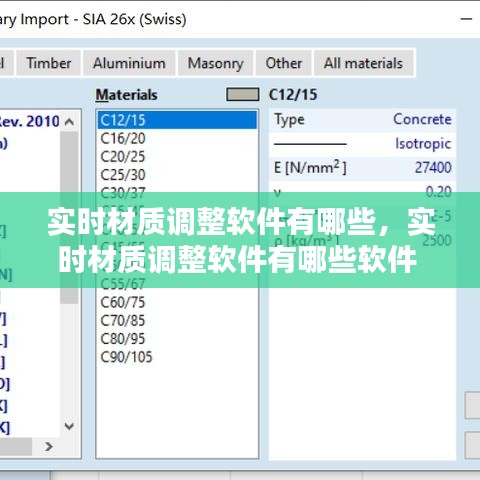Image resolution: width=480 pixels, height=480 pixels.
Task: Click the code list scroll-up arrow
Action: [x=69, y=122]
